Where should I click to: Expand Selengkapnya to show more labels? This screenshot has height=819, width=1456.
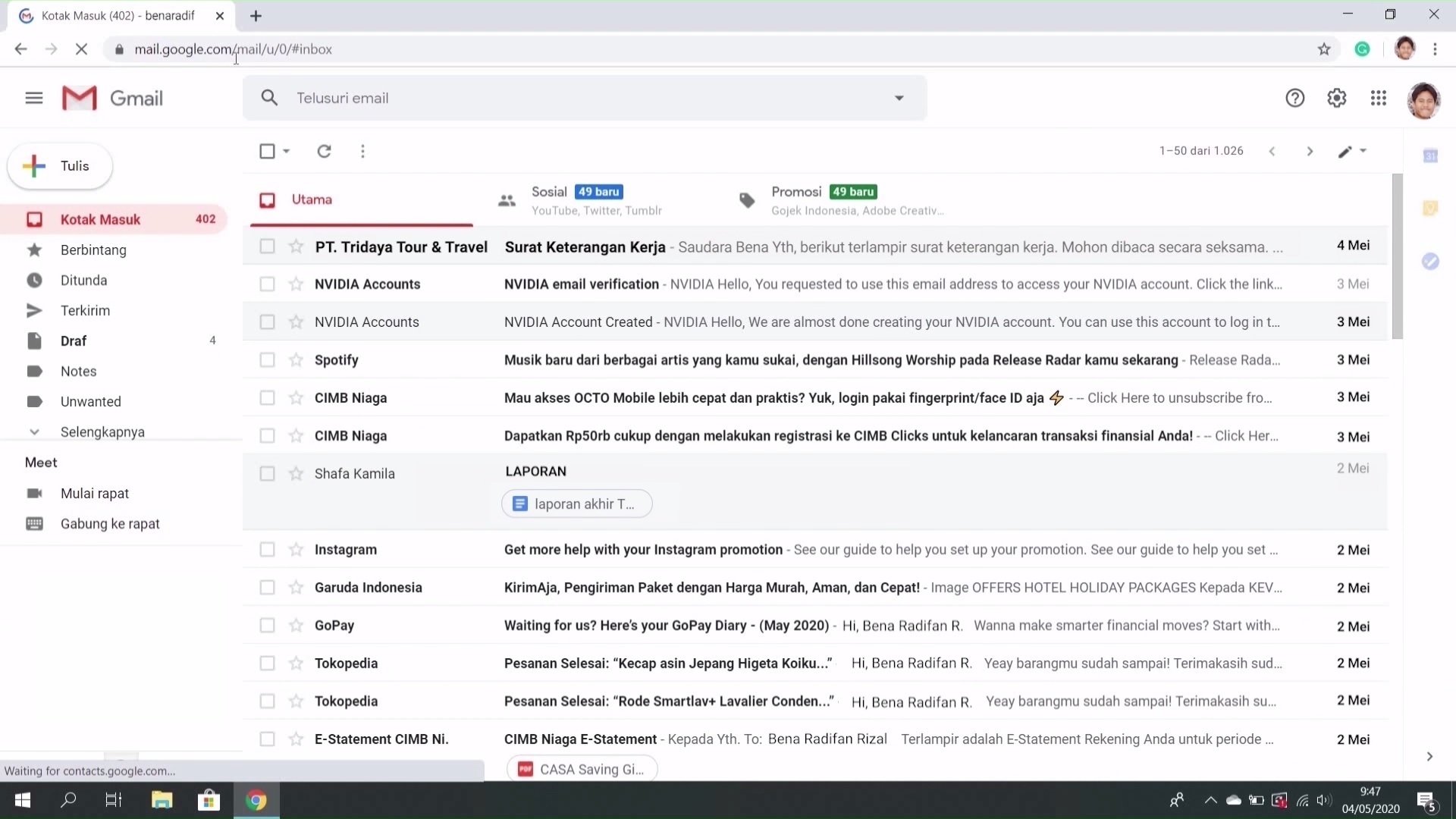[x=102, y=431]
